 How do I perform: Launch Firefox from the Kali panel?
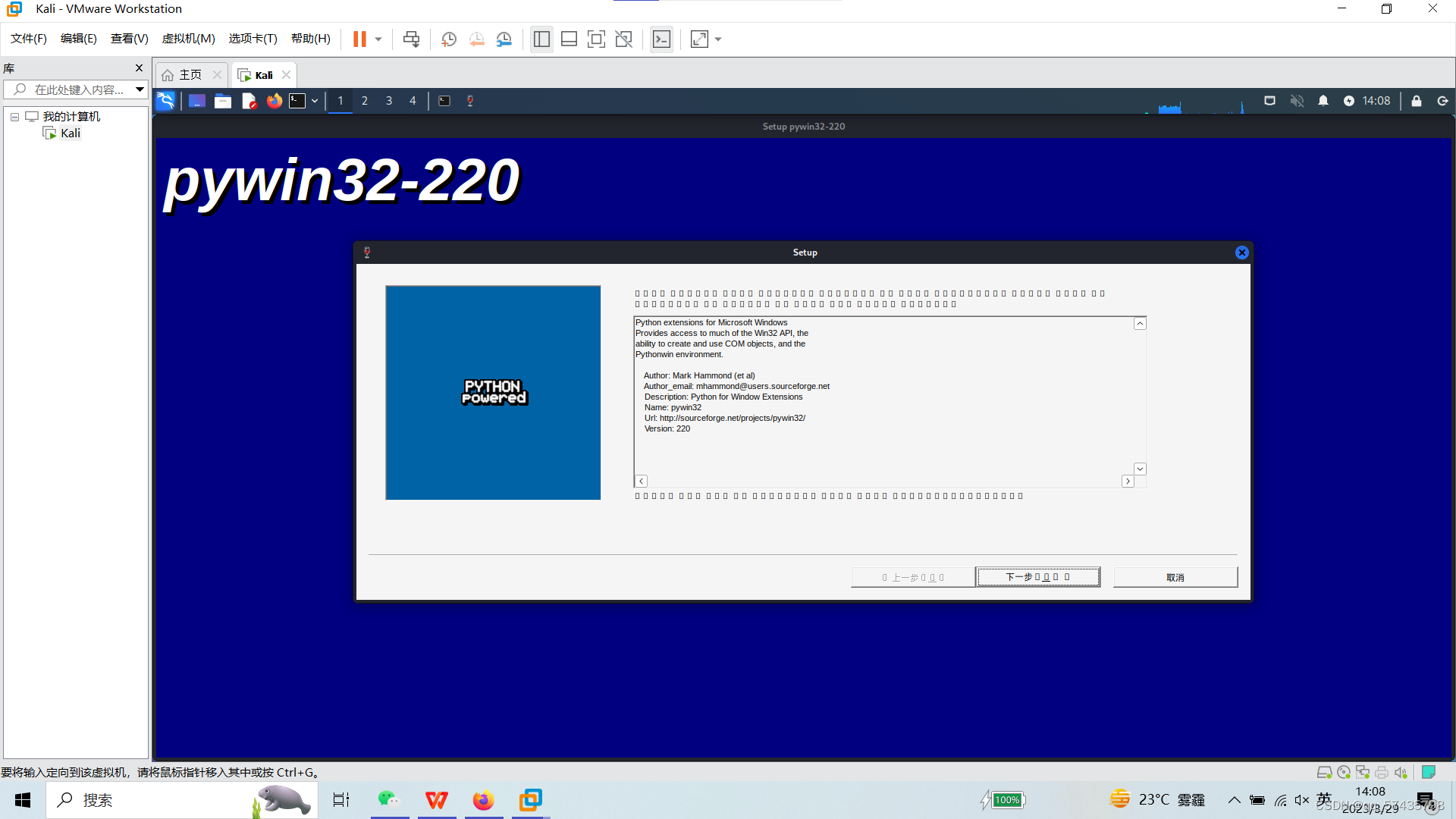(275, 101)
